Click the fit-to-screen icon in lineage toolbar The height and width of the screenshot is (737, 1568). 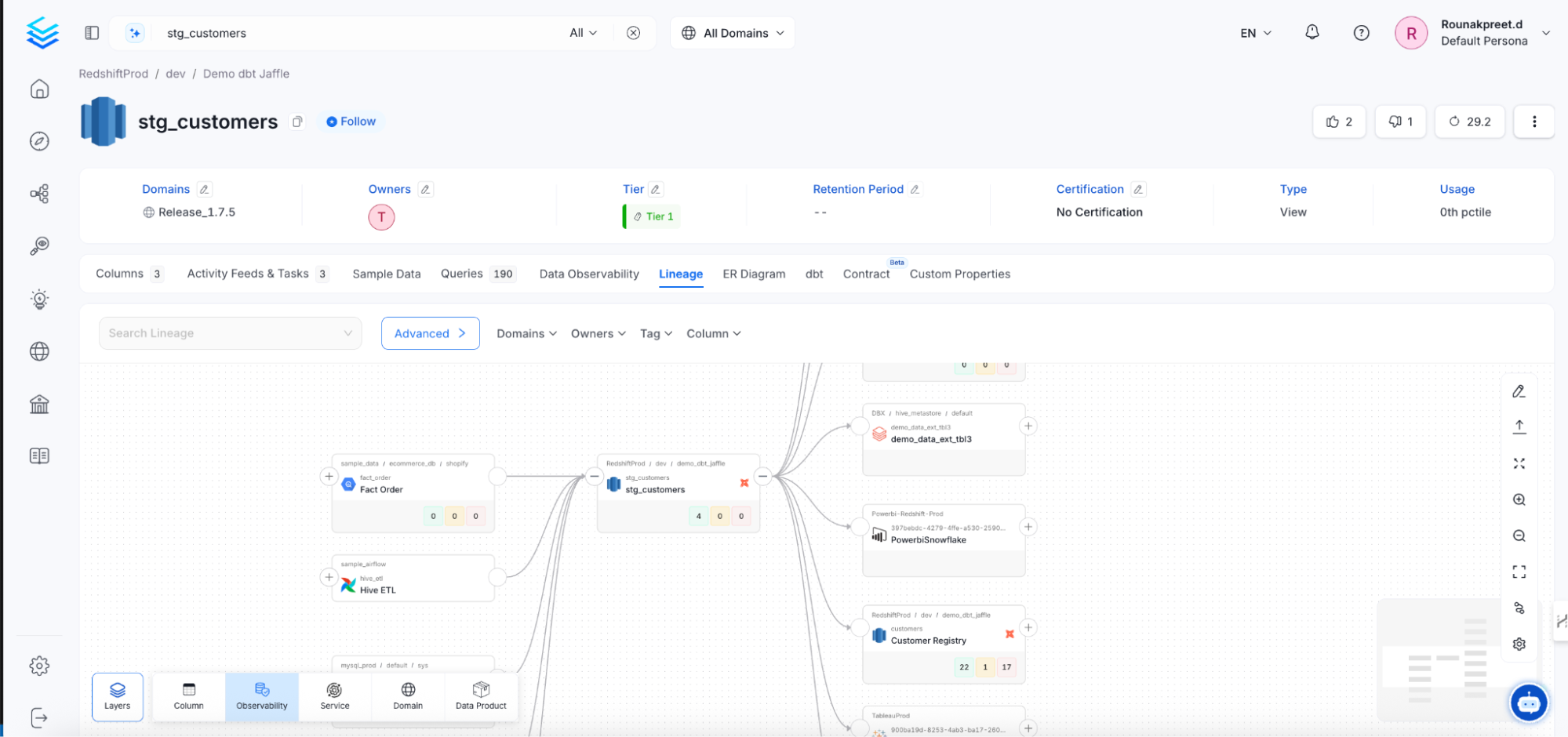coord(1519,463)
